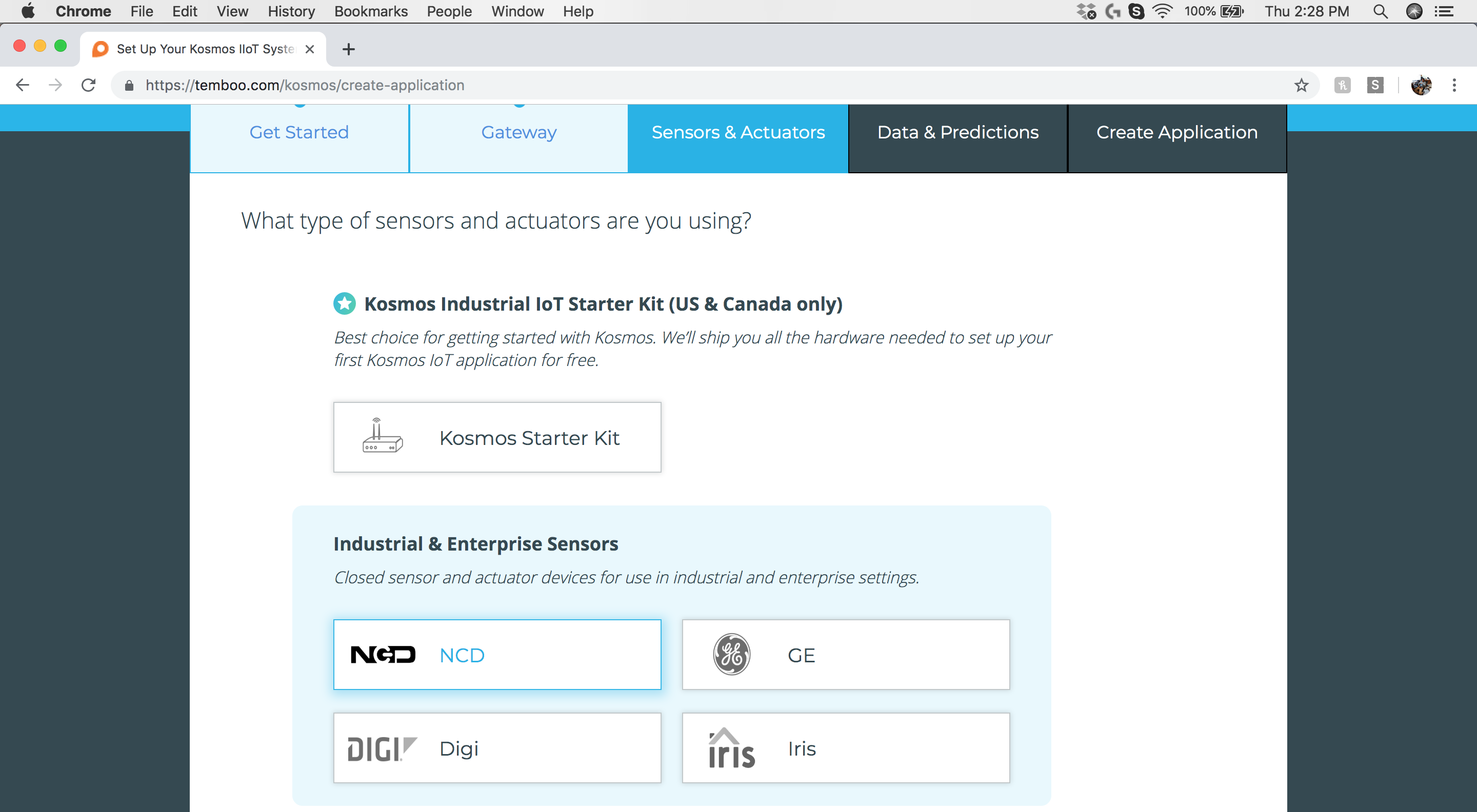This screenshot has width=1477, height=812.
Task: Click the grey extension icon beside the star
Action: (x=1342, y=86)
